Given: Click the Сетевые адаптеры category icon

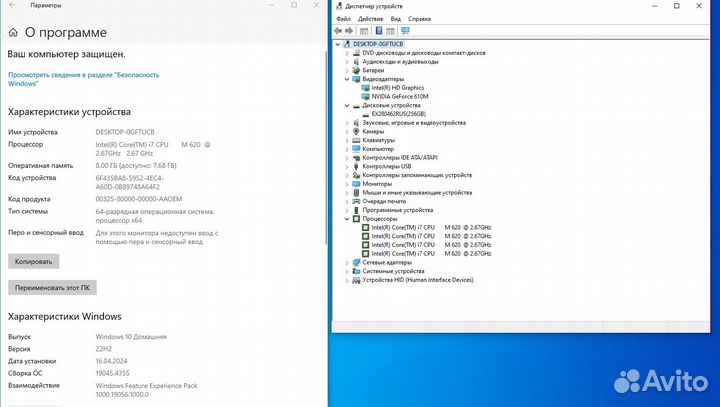Looking at the screenshot, I should [356, 262].
